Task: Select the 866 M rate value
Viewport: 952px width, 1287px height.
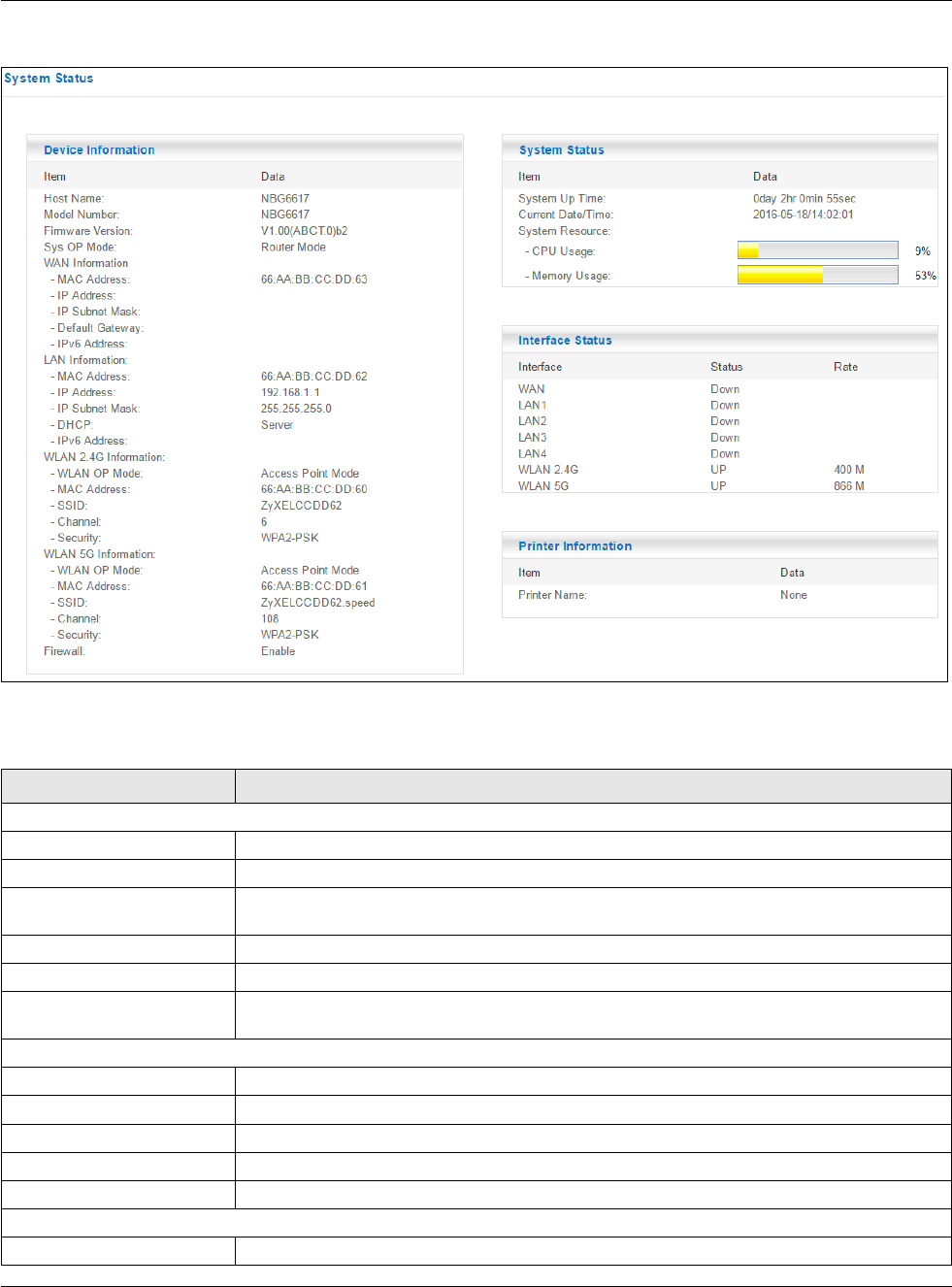Action: [849, 486]
